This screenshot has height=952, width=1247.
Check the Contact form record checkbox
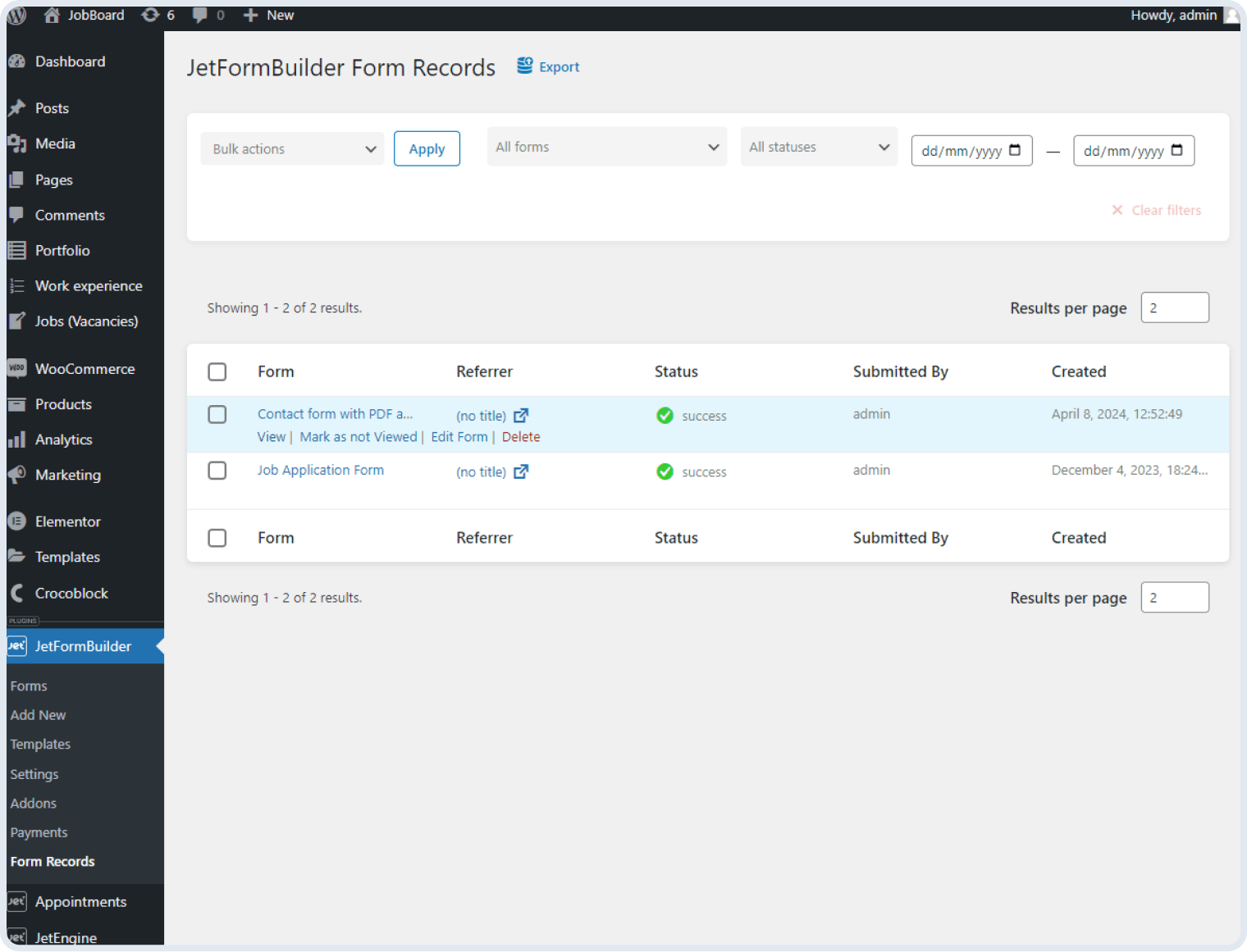tap(217, 414)
